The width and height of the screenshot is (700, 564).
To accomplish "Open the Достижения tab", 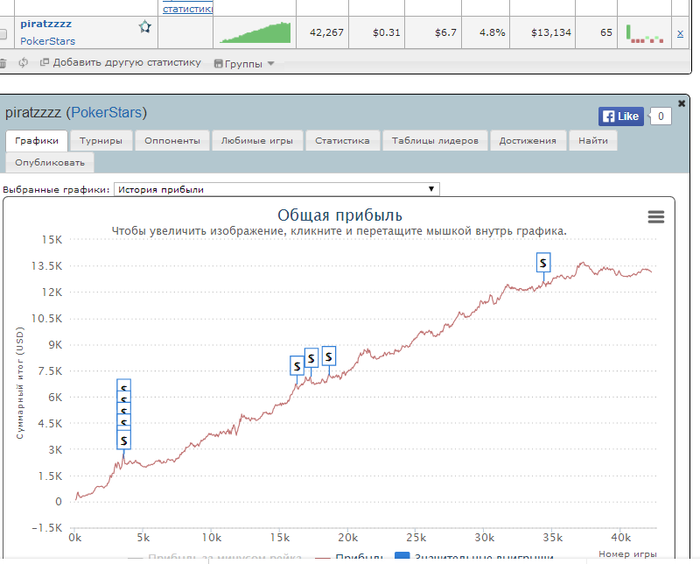I will [x=528, y=141].
